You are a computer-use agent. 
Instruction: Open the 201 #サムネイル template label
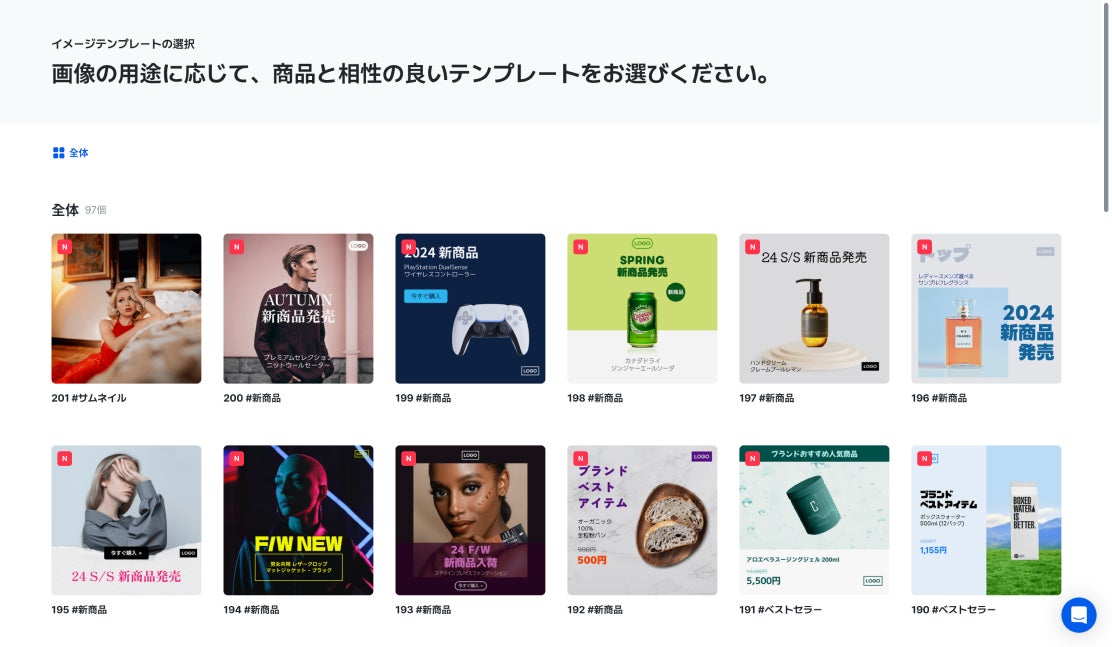point(89,398)
